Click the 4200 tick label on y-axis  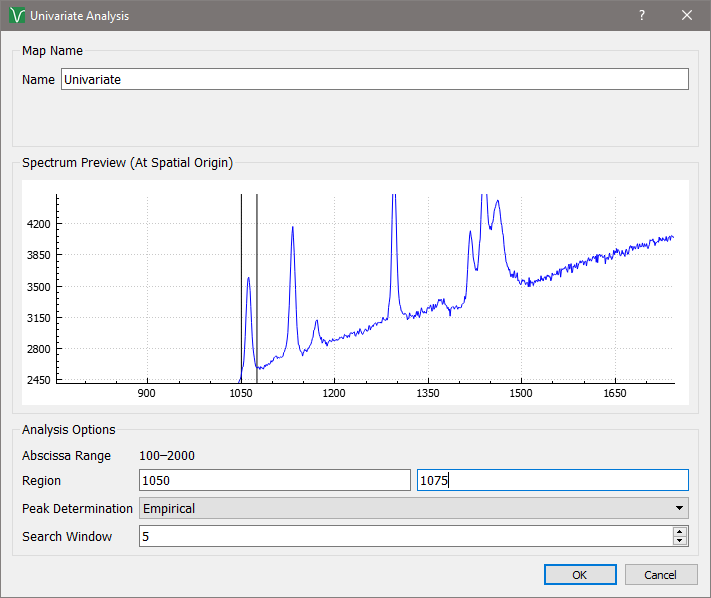[40, 223]
